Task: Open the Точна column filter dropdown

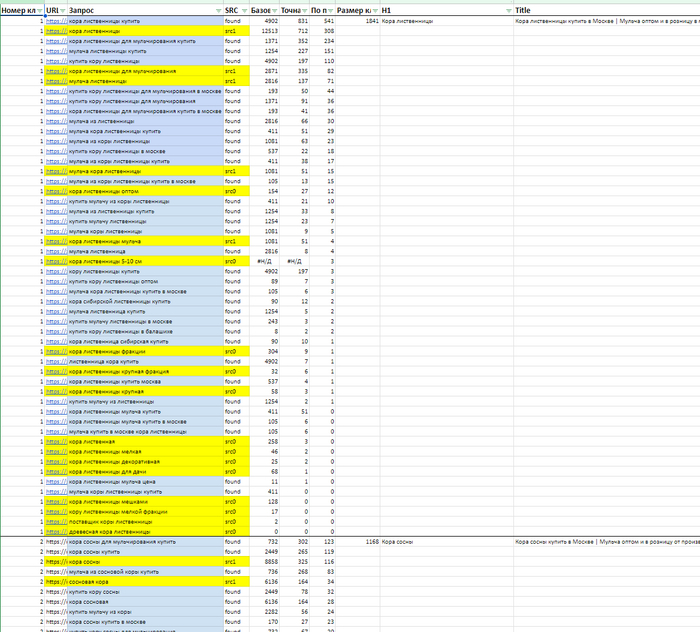Action: [x=304, y=10]
